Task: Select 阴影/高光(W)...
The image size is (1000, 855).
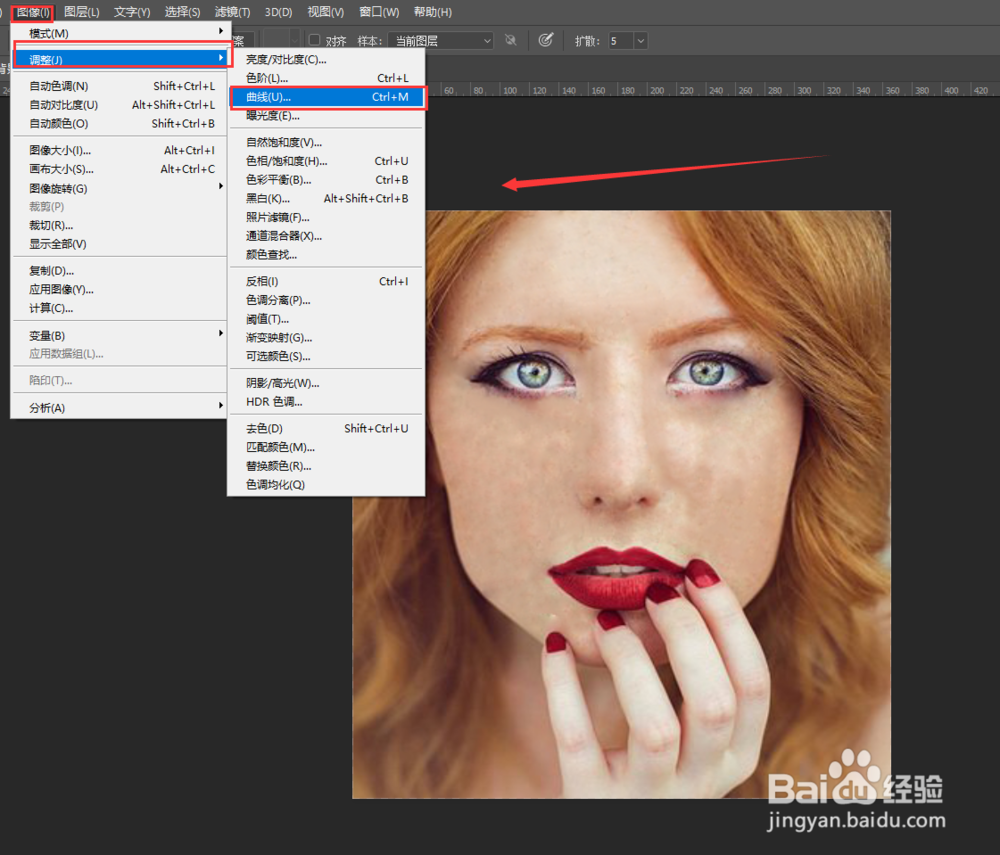Action: tap(327, 383)
